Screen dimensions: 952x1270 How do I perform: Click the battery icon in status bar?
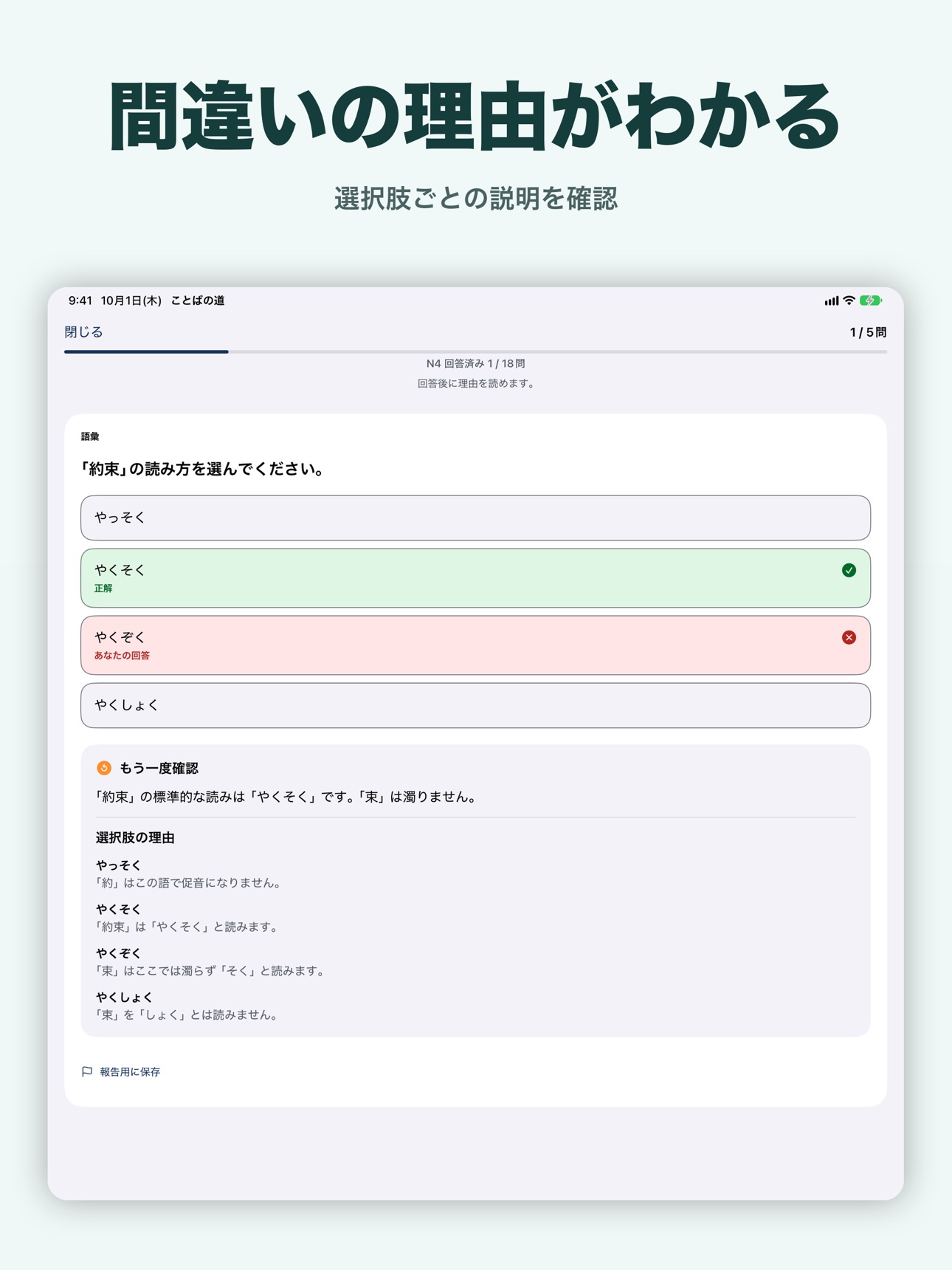click(x=871, y=301)
